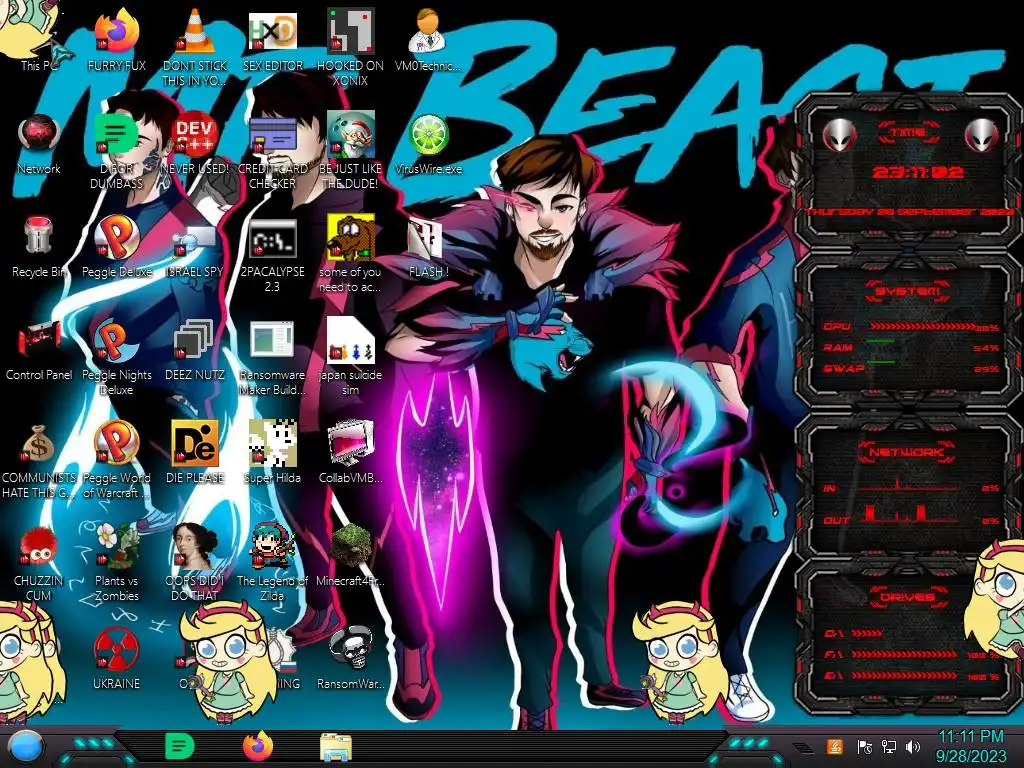Screen dimensions: 1024x768
Task: Open the network tray icon
Action: pyautogui.click(x=889, y=747)
